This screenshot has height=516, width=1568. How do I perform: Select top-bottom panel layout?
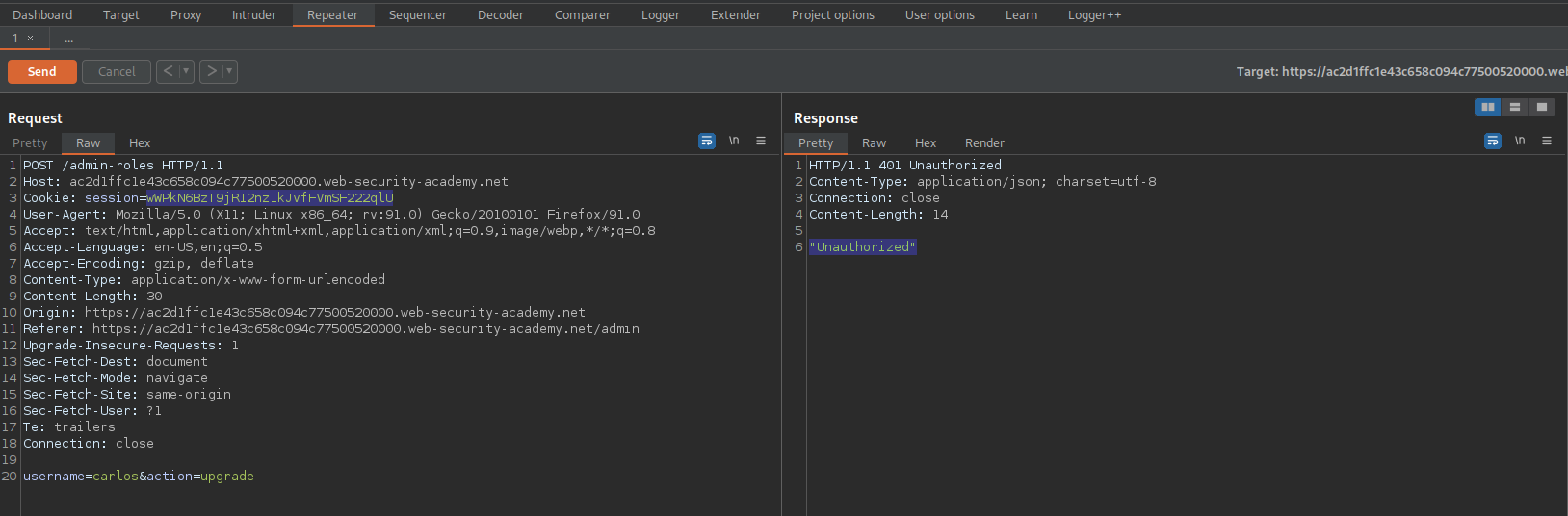coord(1514,107)
